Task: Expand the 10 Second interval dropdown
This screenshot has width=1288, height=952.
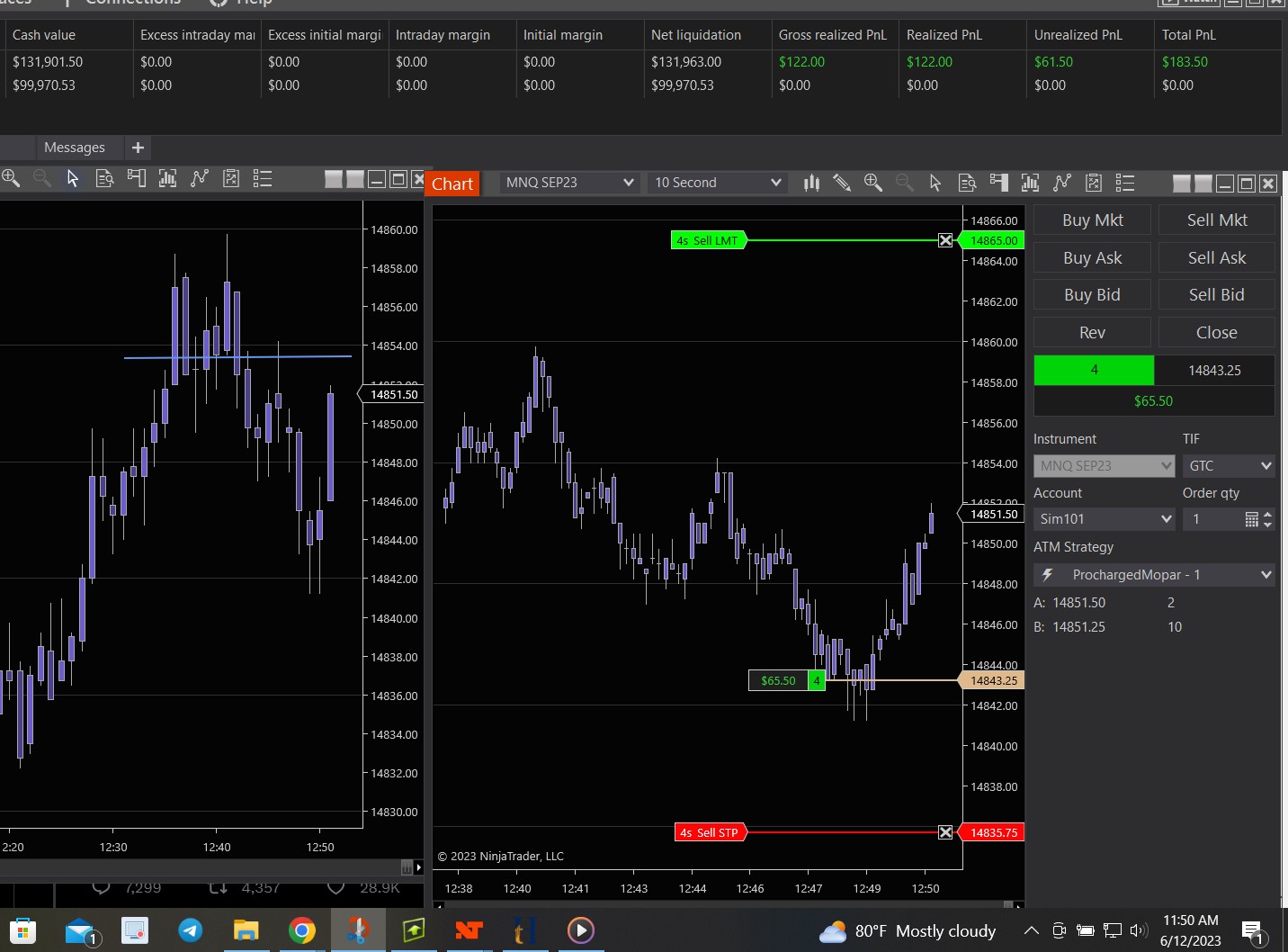Action: (x=718, y=183)
